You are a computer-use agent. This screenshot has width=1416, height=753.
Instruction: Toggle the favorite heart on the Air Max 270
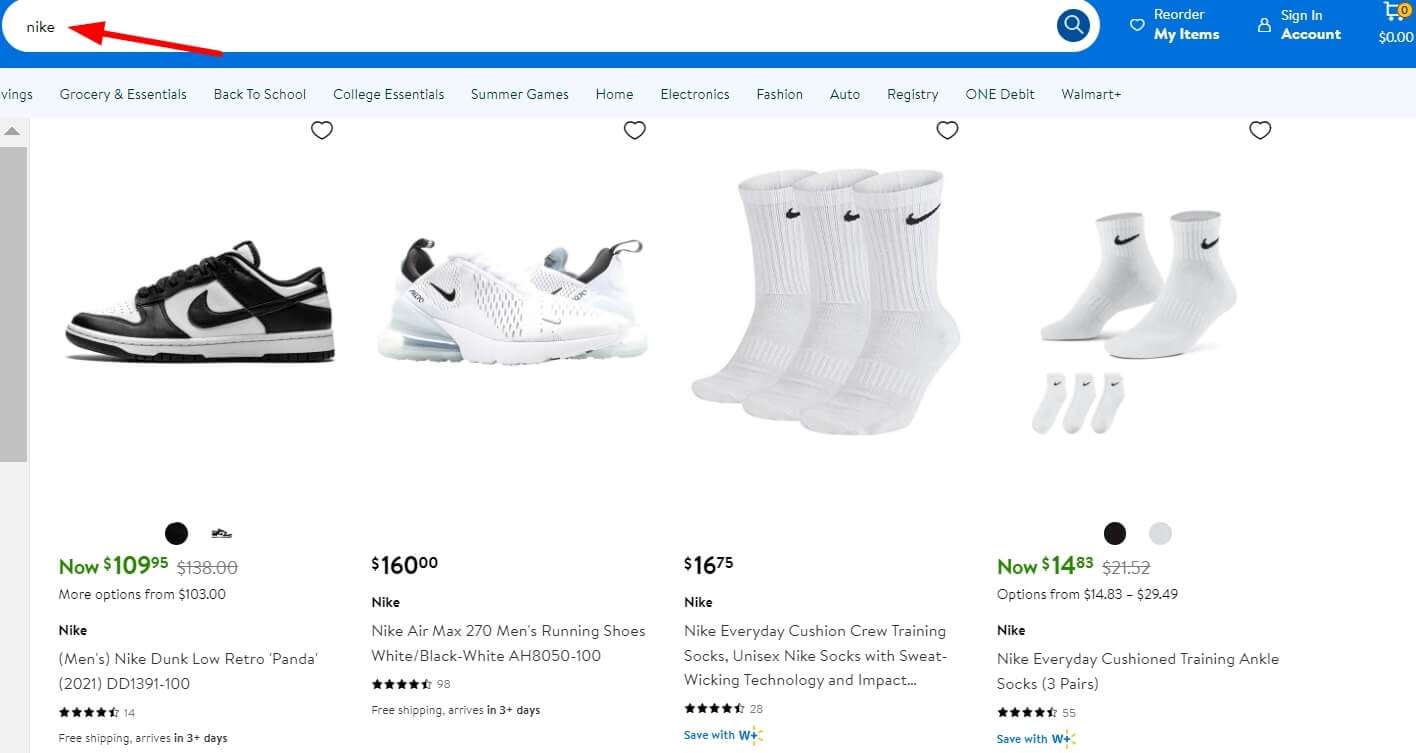(x=634, y=130)
